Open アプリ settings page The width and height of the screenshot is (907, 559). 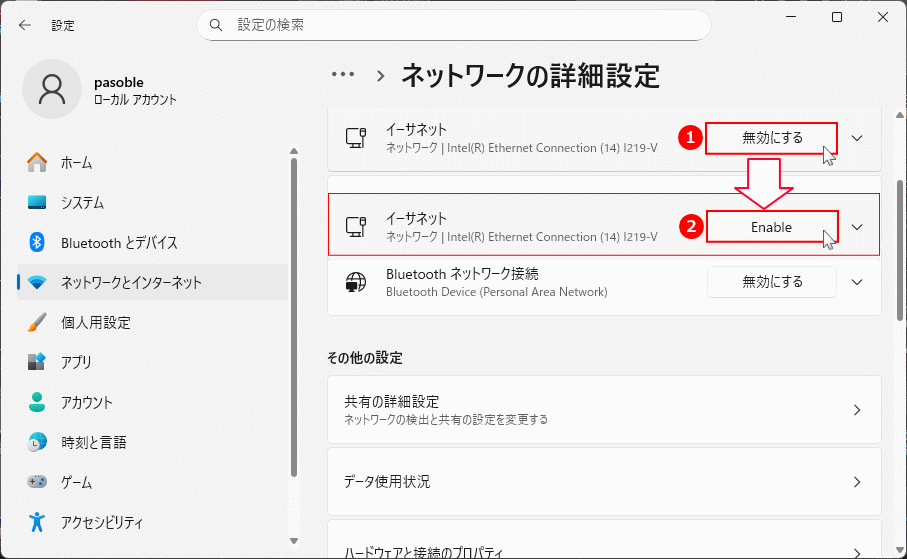tap(153, 362)
